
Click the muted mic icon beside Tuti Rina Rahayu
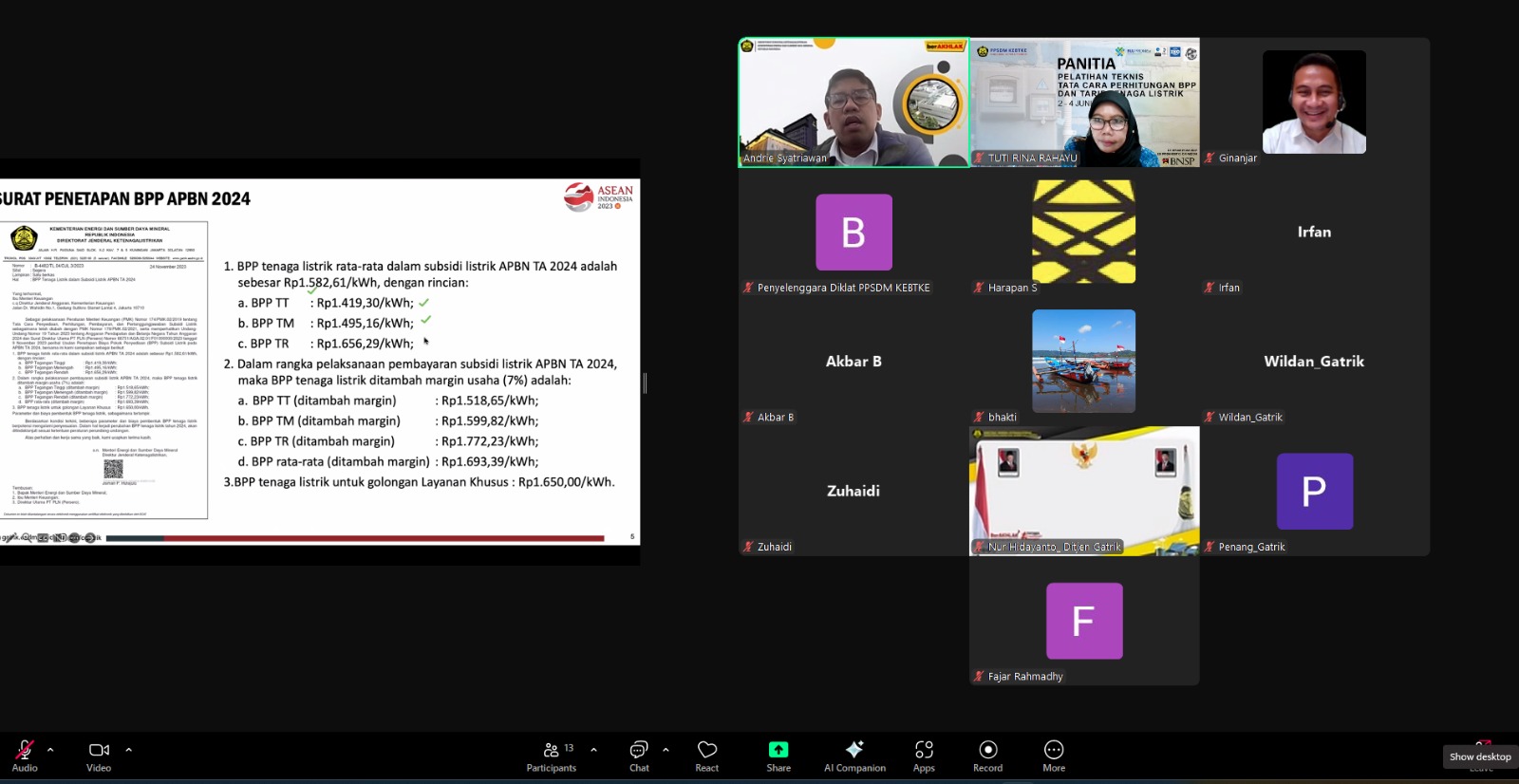coord(979,158)
